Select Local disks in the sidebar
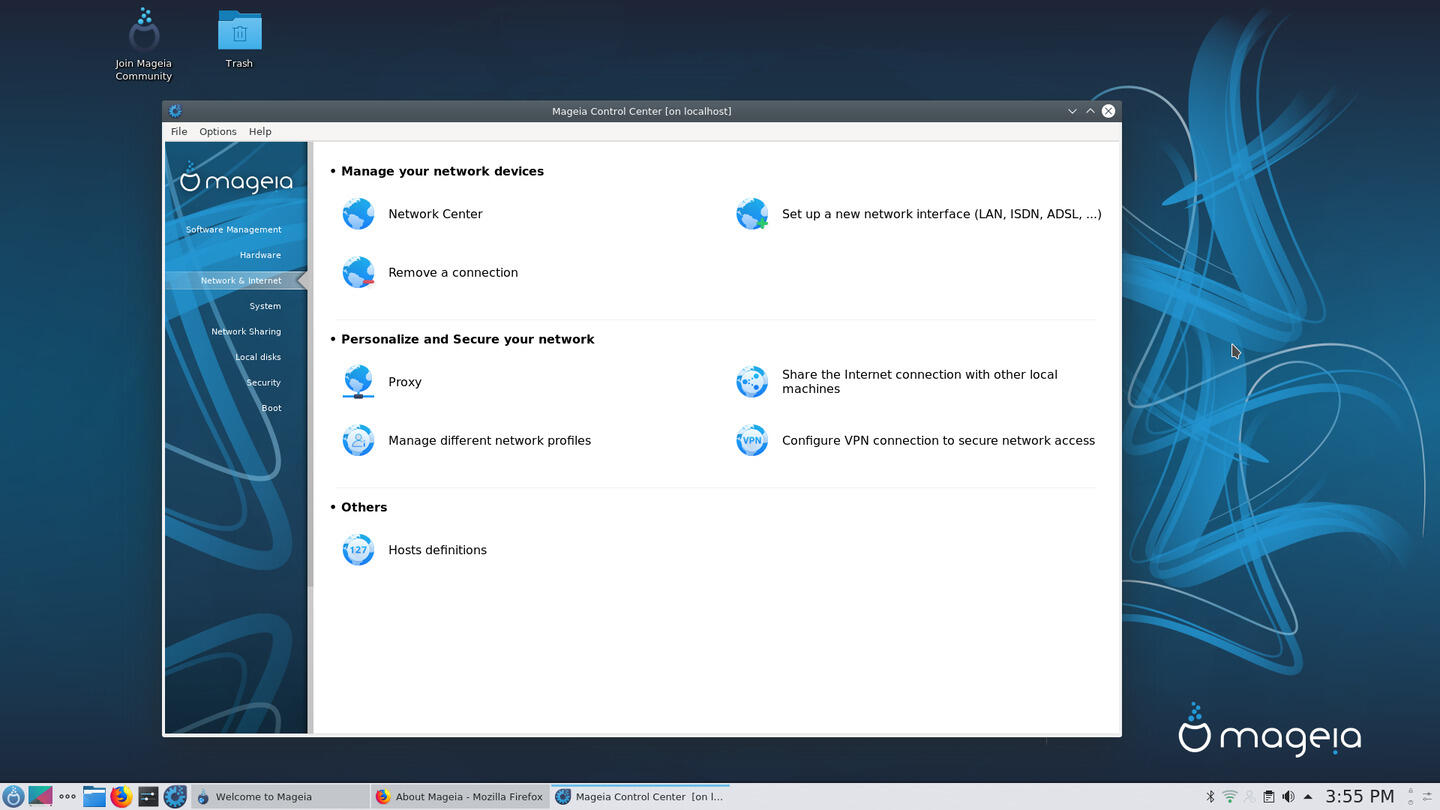Image resolution: width=1440 pixels, height=810 pixels. coord(258,357)
